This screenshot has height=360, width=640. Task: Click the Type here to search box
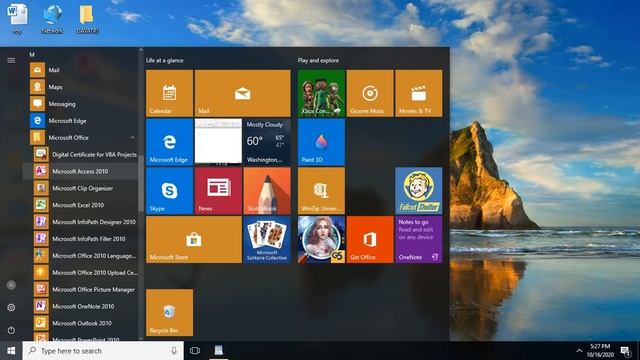click(103, 351)
